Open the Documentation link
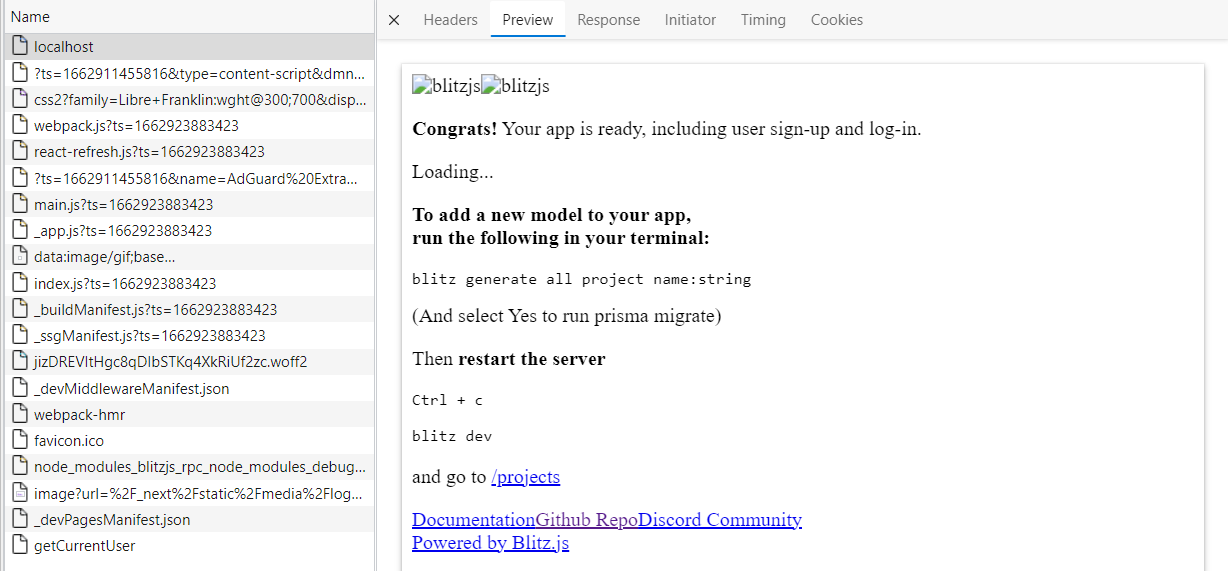This screenshot has height=571, width=1228. pyautogui.click(x=474, y=520)
